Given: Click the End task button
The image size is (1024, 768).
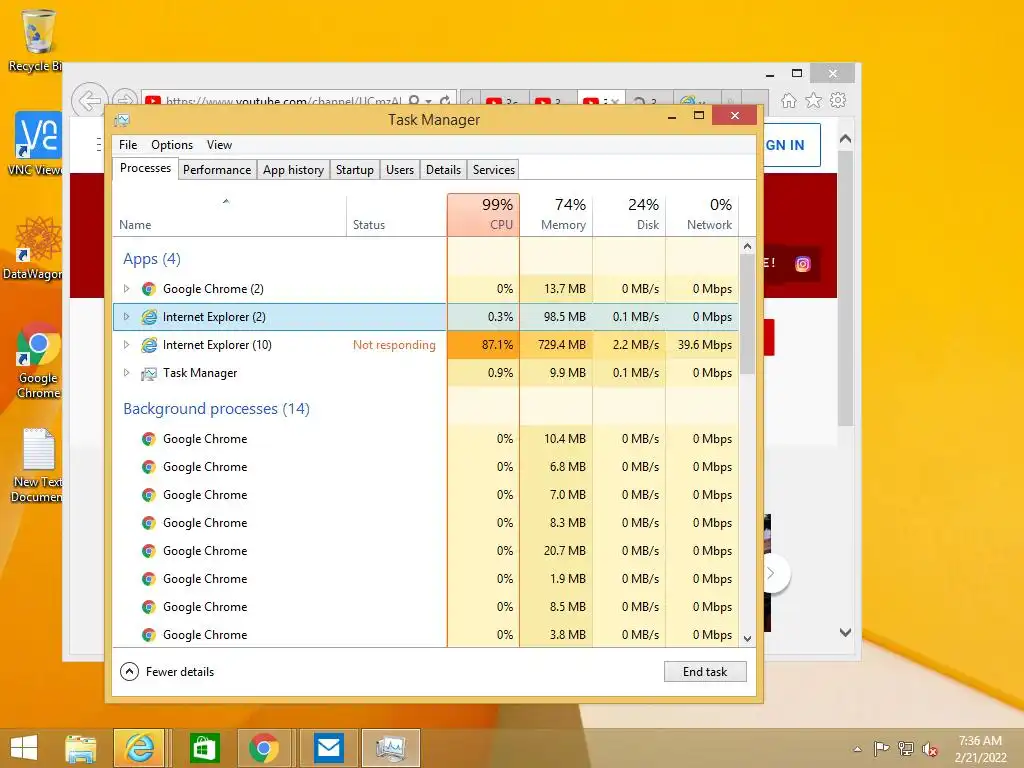Looking at the screenshot, I should 705,671.
